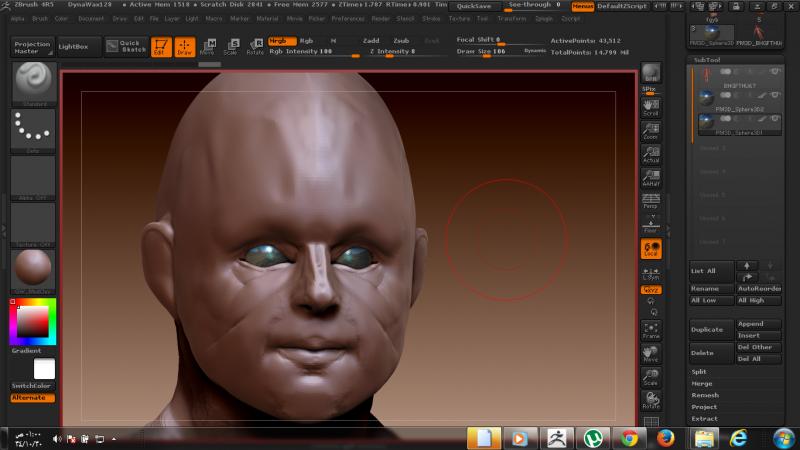Image resolution: width=800 pixels, height=450 pixels.
Task: Toggle XYZ rotation mode
Action: click(651, 290)
